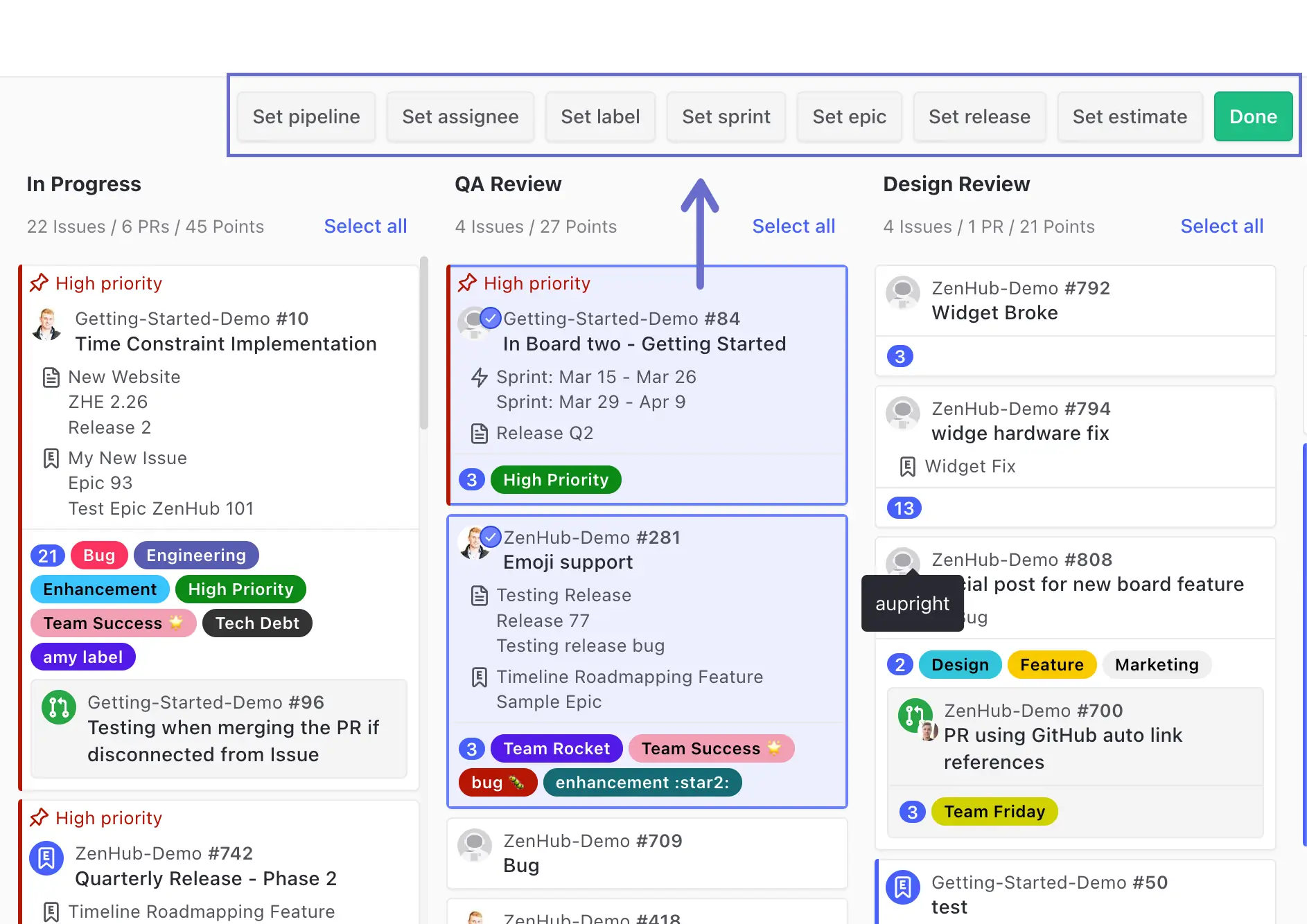Click the pull request icon on issue #700
1307x924 pixels.
pyautogui.click(x=915, y=716)
